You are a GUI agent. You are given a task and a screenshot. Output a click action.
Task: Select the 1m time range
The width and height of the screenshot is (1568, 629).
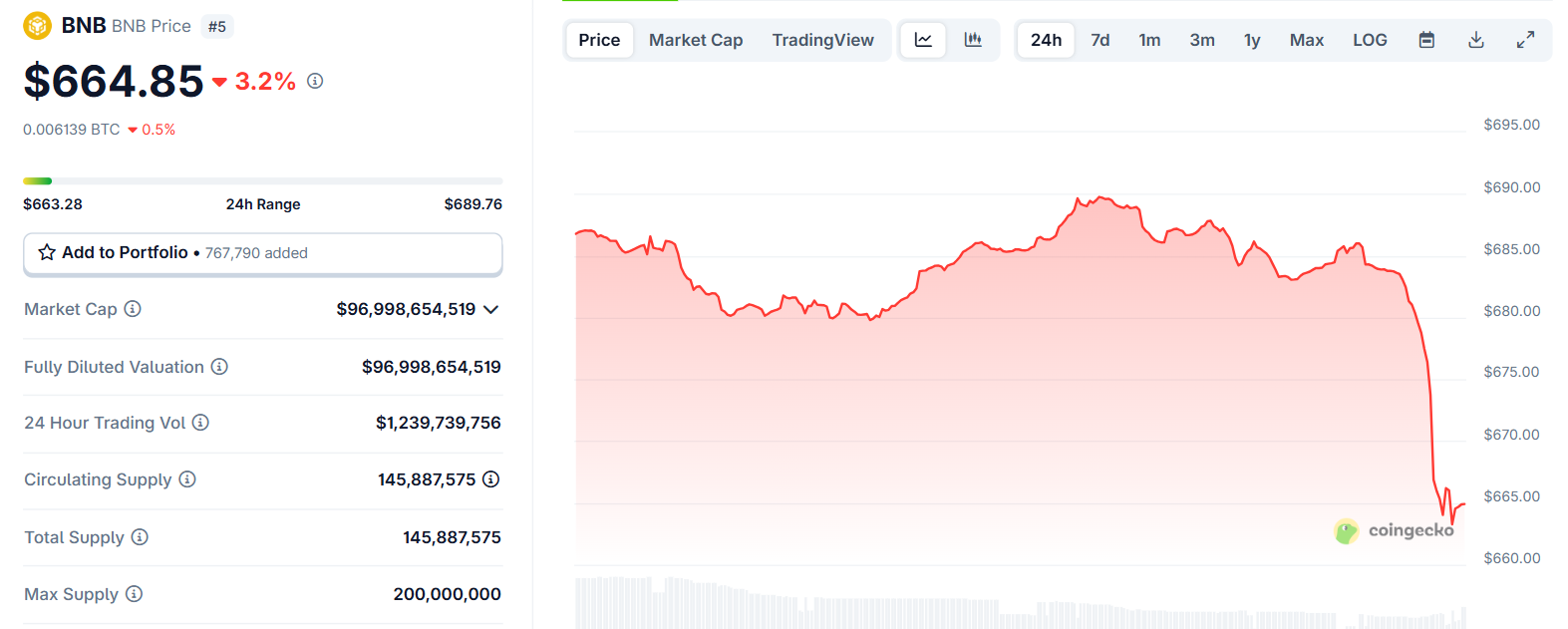click(1149, 40)
